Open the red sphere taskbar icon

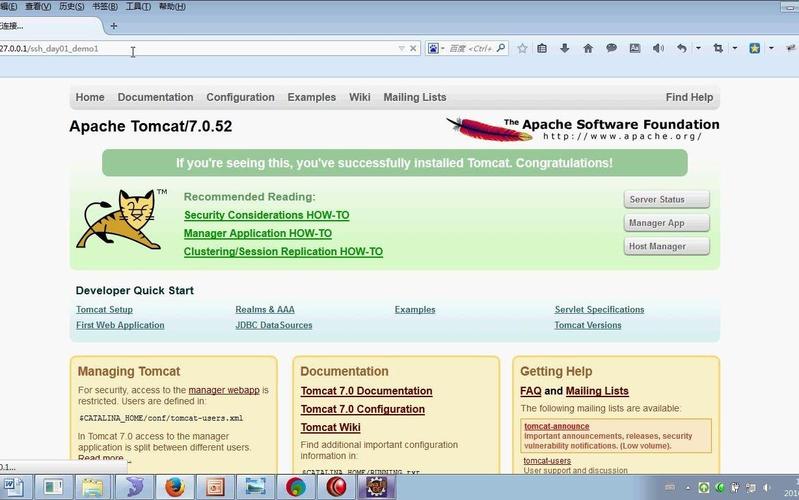(336, 487)
